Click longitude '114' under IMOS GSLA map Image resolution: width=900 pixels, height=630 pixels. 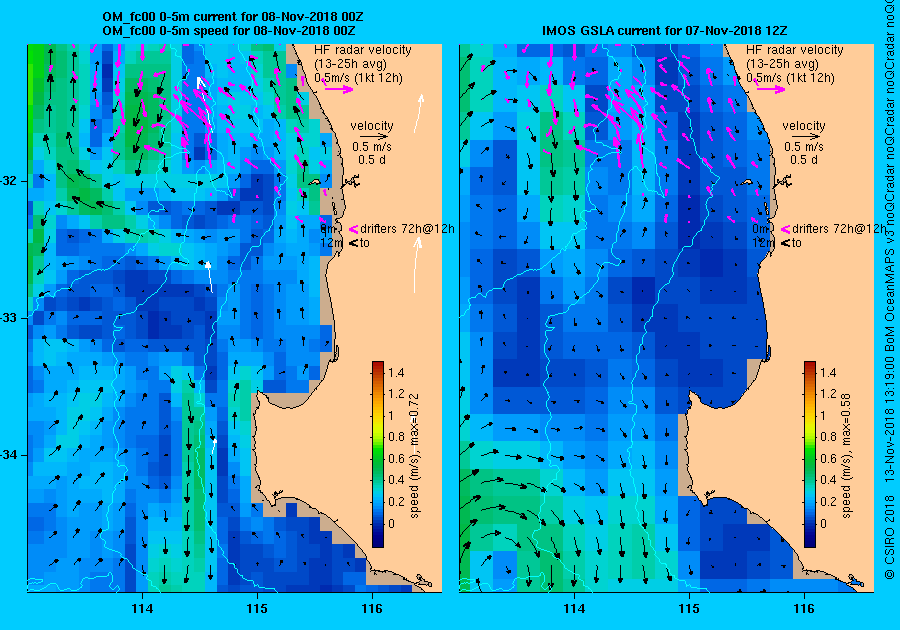[x=574, y=609]
